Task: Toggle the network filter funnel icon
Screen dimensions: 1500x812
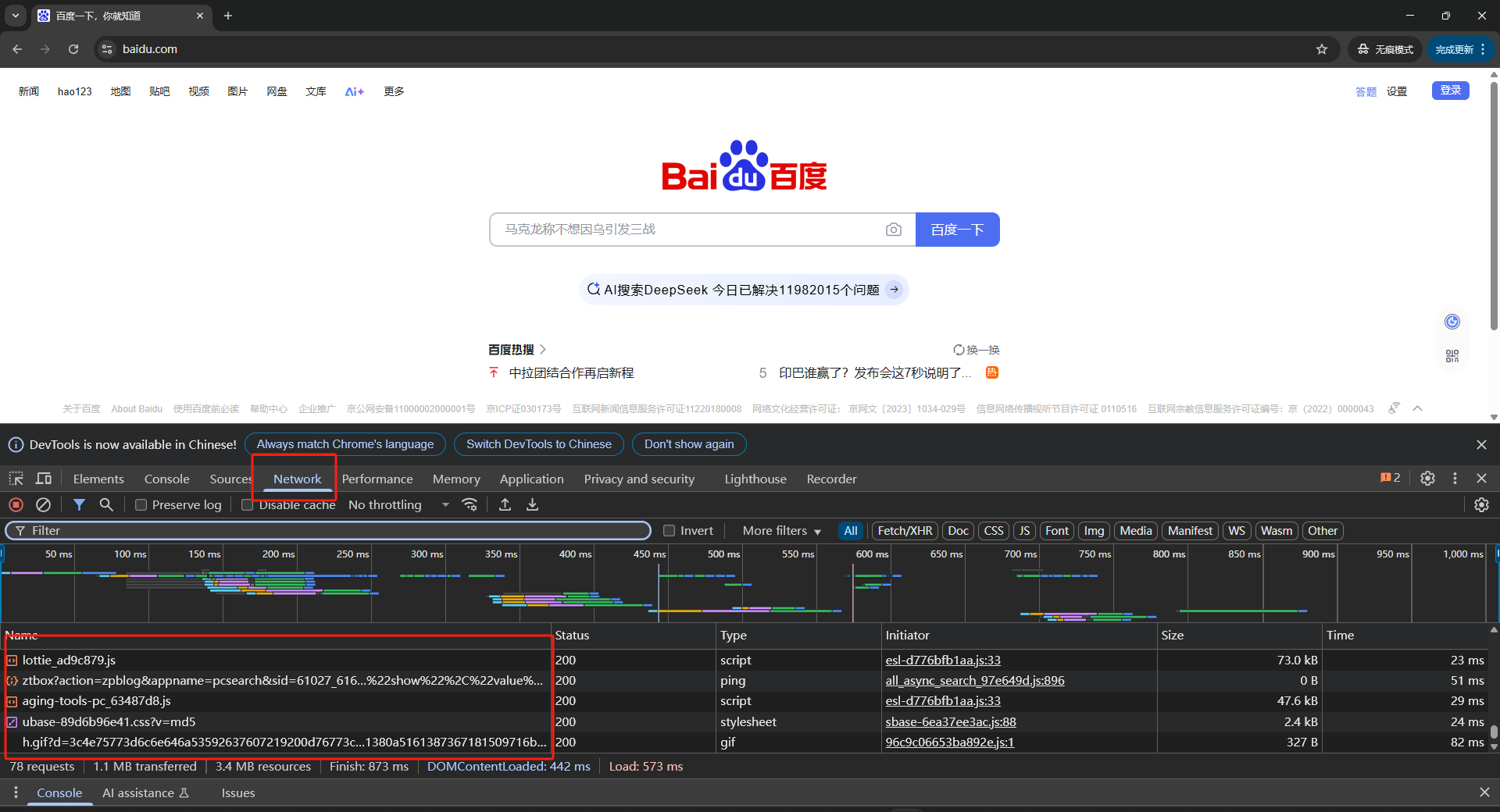Action: tap(79, 505)
